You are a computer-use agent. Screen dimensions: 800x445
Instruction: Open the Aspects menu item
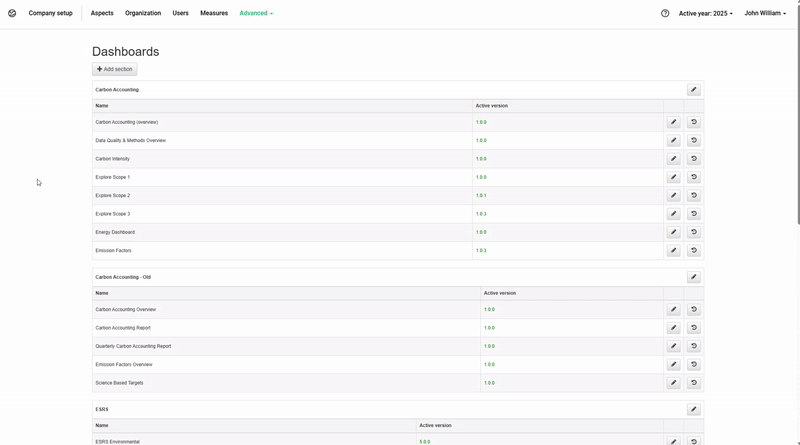click(102, 13)
